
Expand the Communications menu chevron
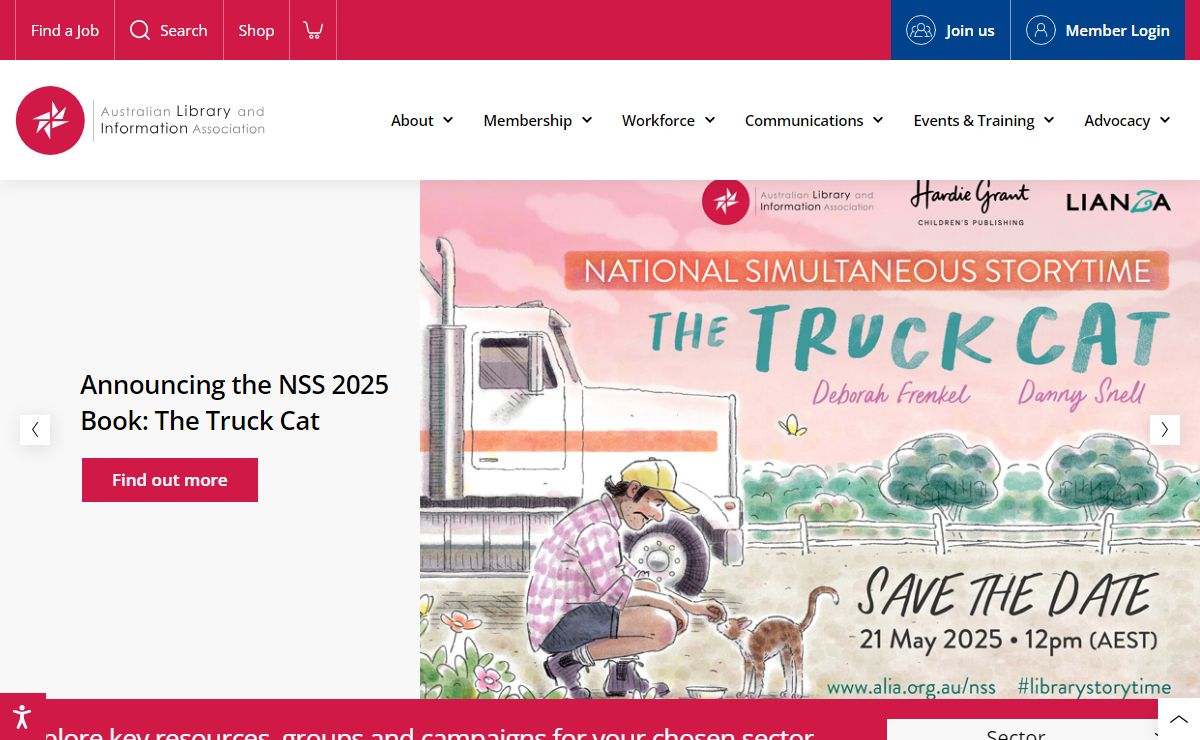pos(878,120)
